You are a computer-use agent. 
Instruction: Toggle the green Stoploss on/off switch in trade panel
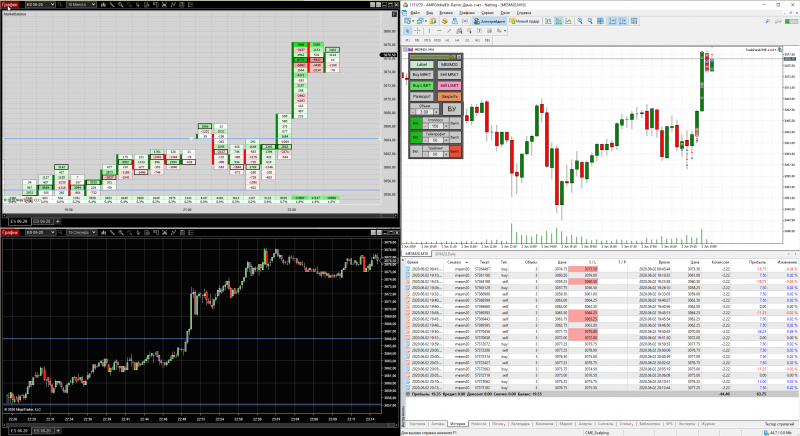[416, 123]
